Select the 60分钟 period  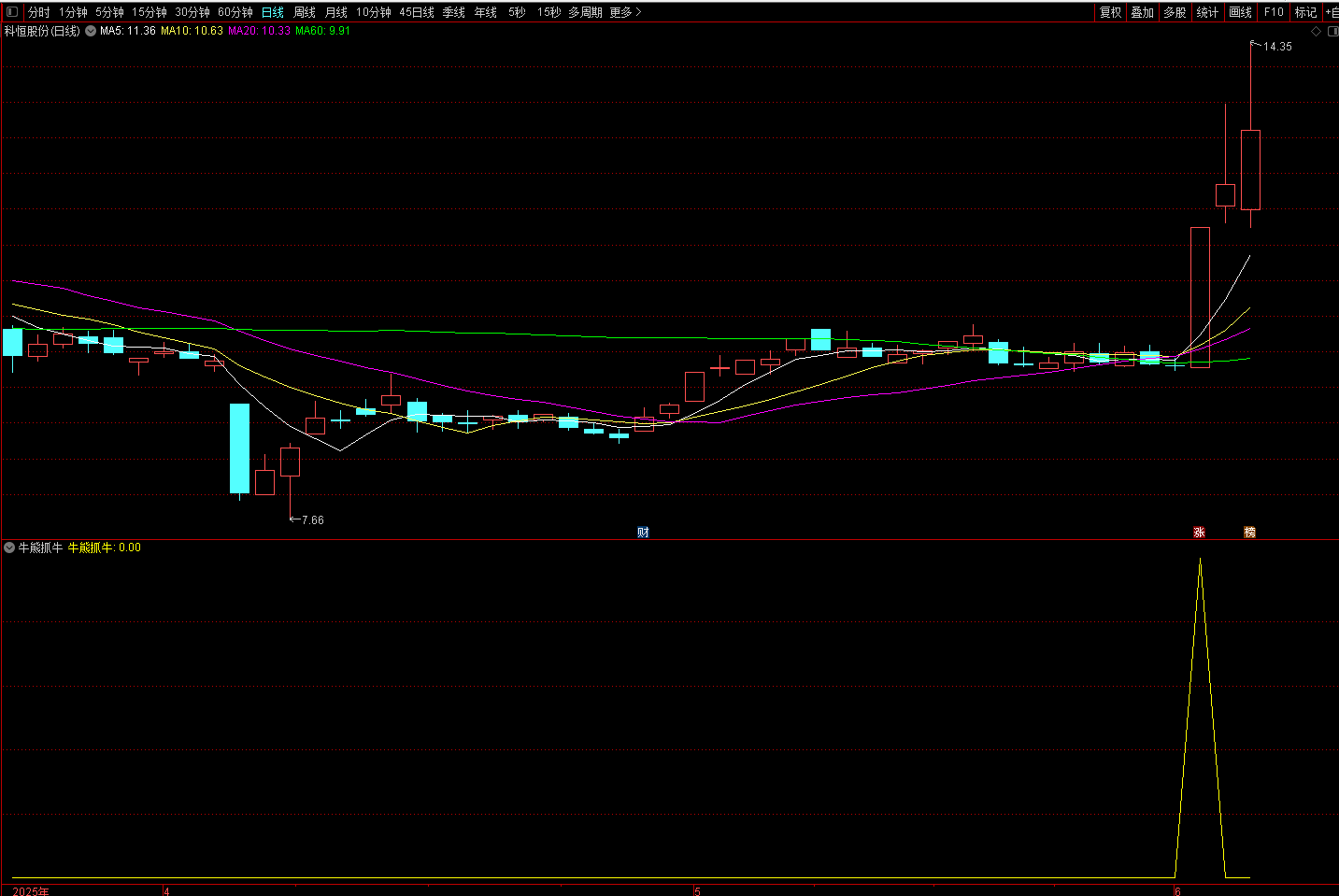tap(235, 12)
